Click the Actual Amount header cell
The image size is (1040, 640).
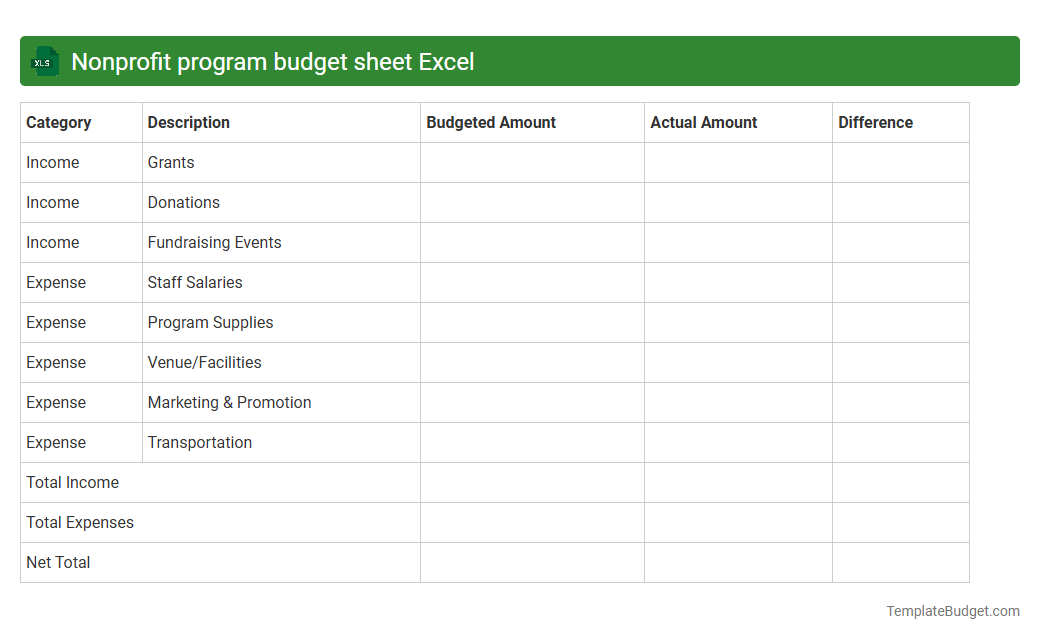pyautogui.click(x=702, y=122)
